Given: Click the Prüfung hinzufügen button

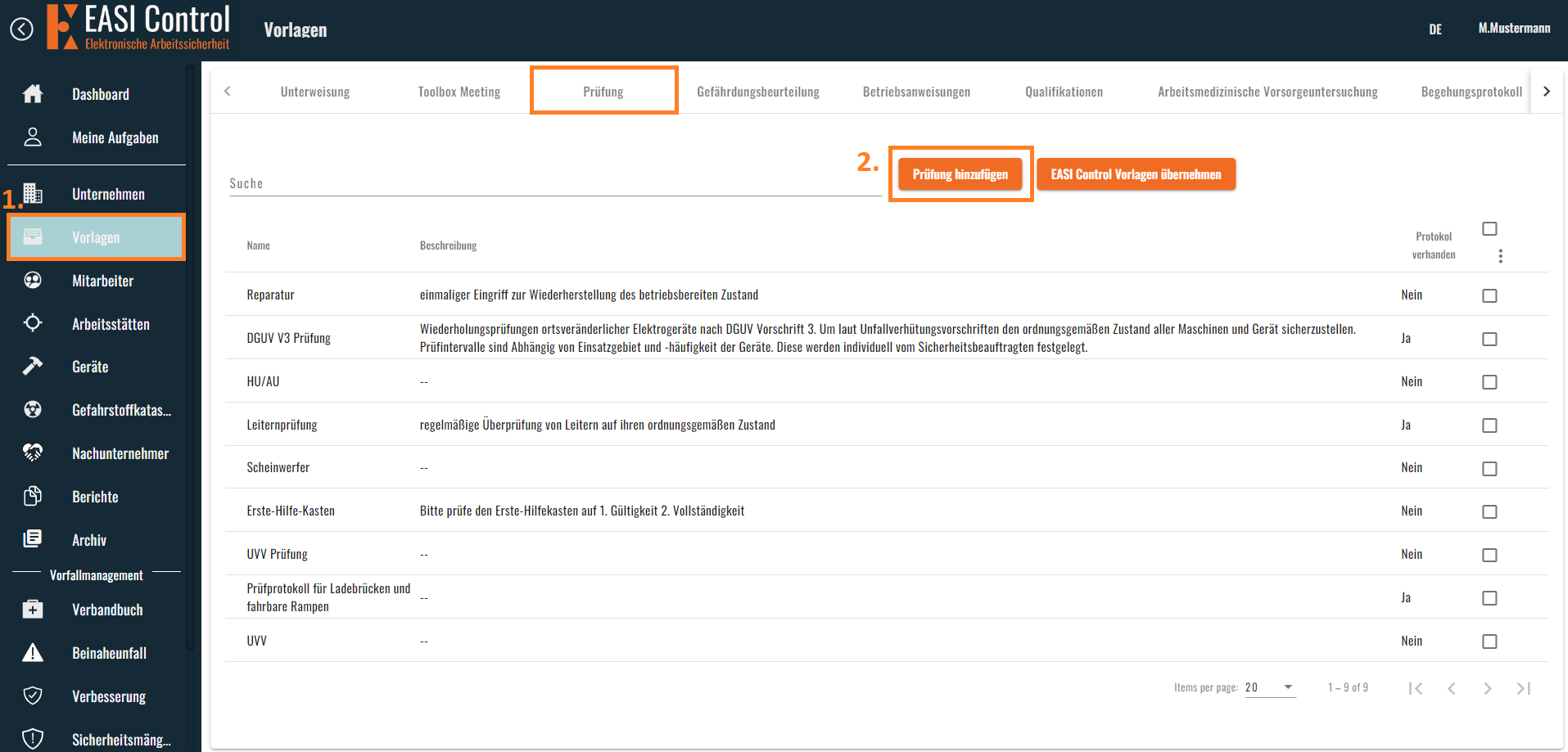Looking at the screenshot, I should tap(960, 174).
